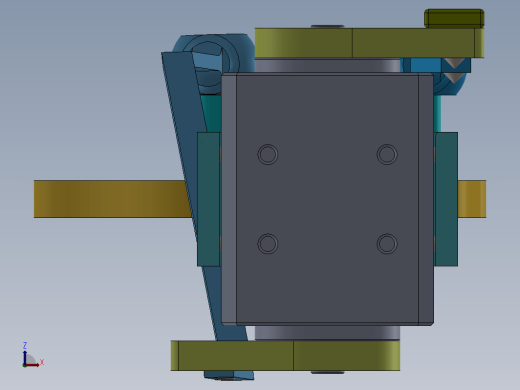This screenshot has height=390, width=520.
Task: Select the olive bottom plate
Action: 285,355
